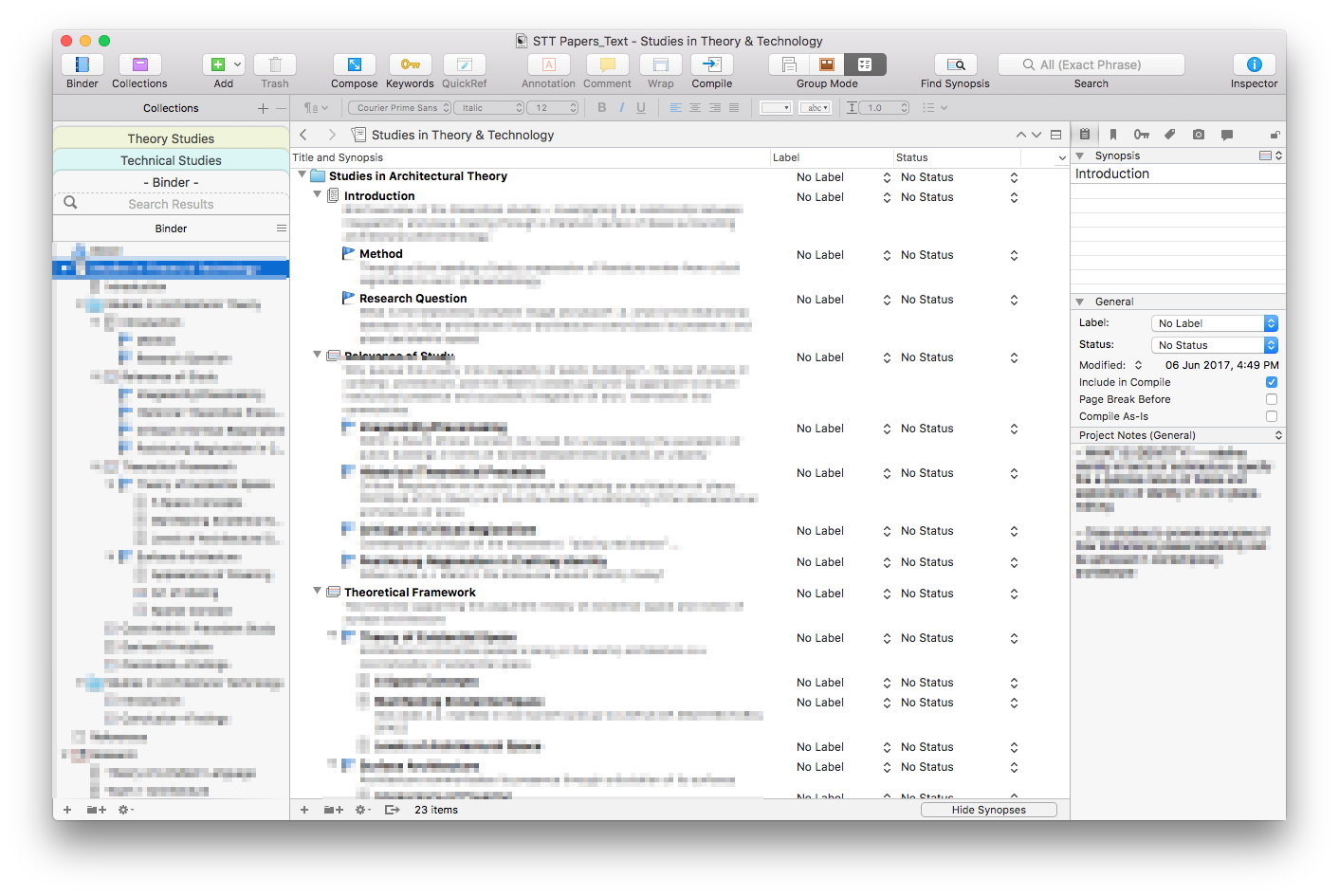1339x896 pixels.
Task: Go back using editor header arrow
Action: coord(304,135)
